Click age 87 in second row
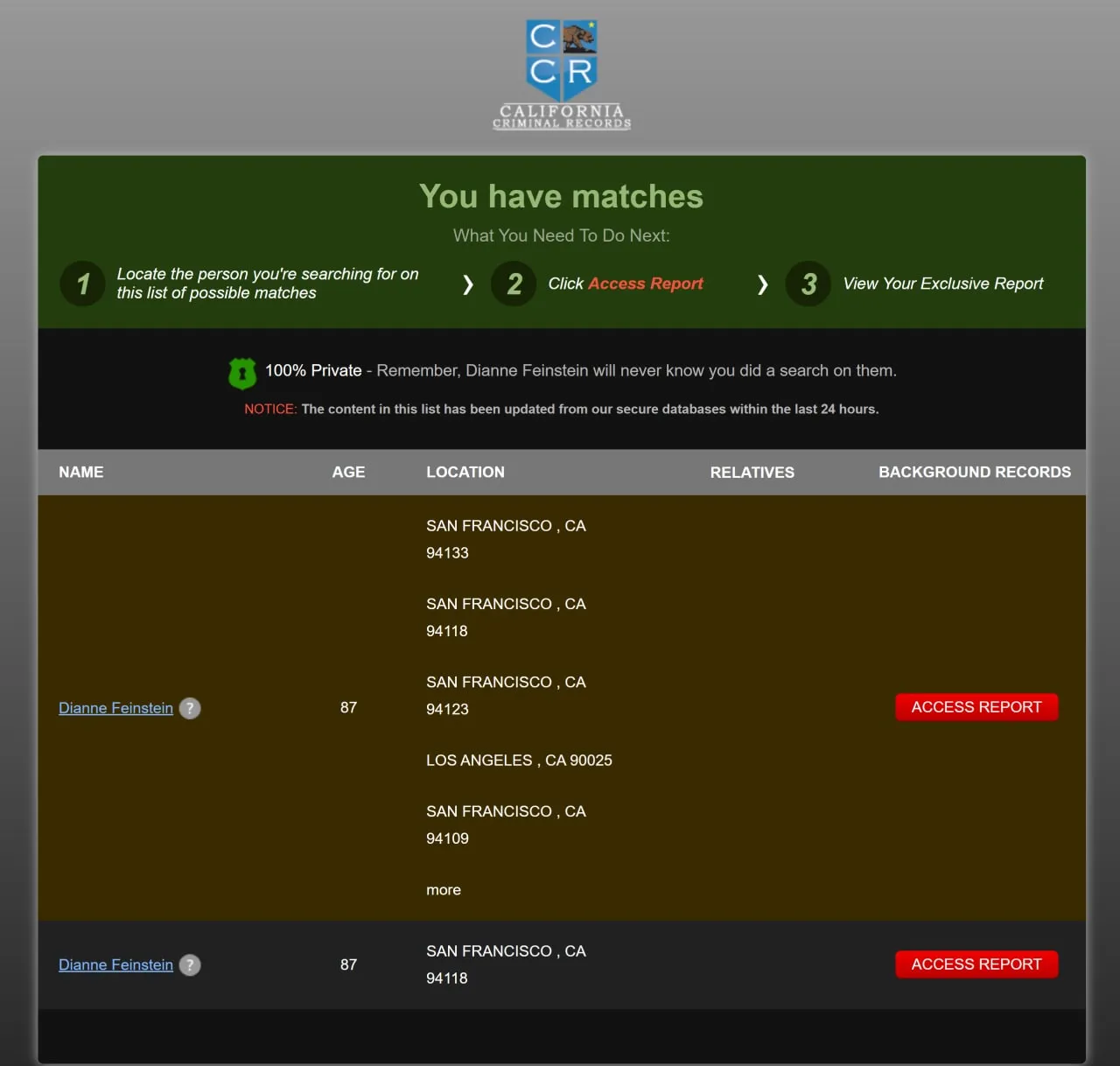Screen dimensions: 1120x1066 tap(348, 964)
